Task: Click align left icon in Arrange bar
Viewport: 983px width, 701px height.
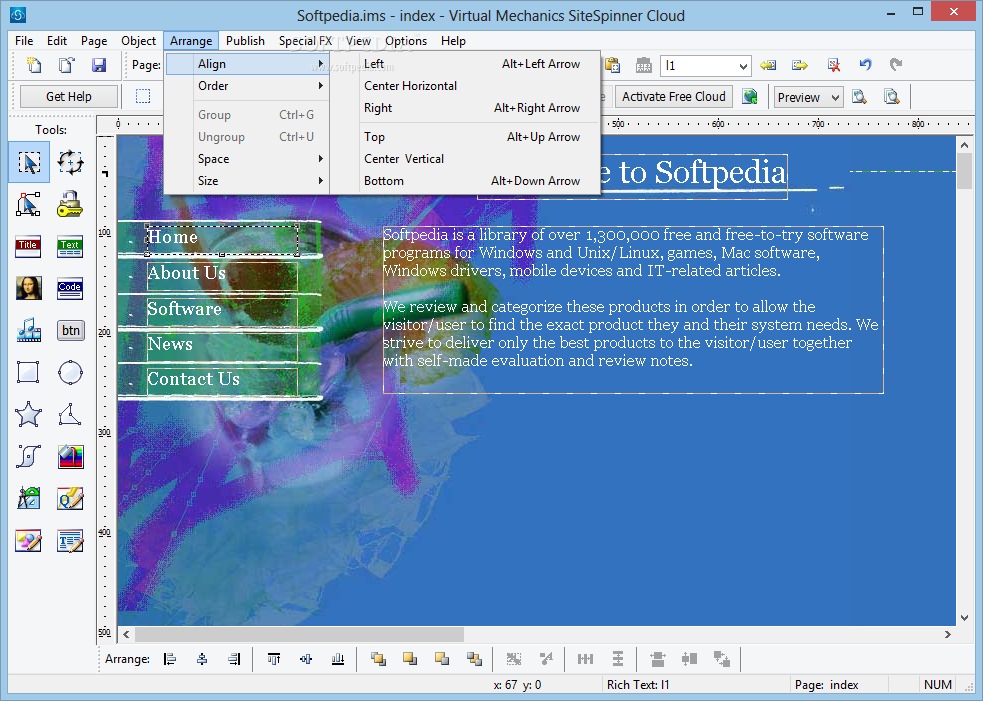Action: point(170,659)
